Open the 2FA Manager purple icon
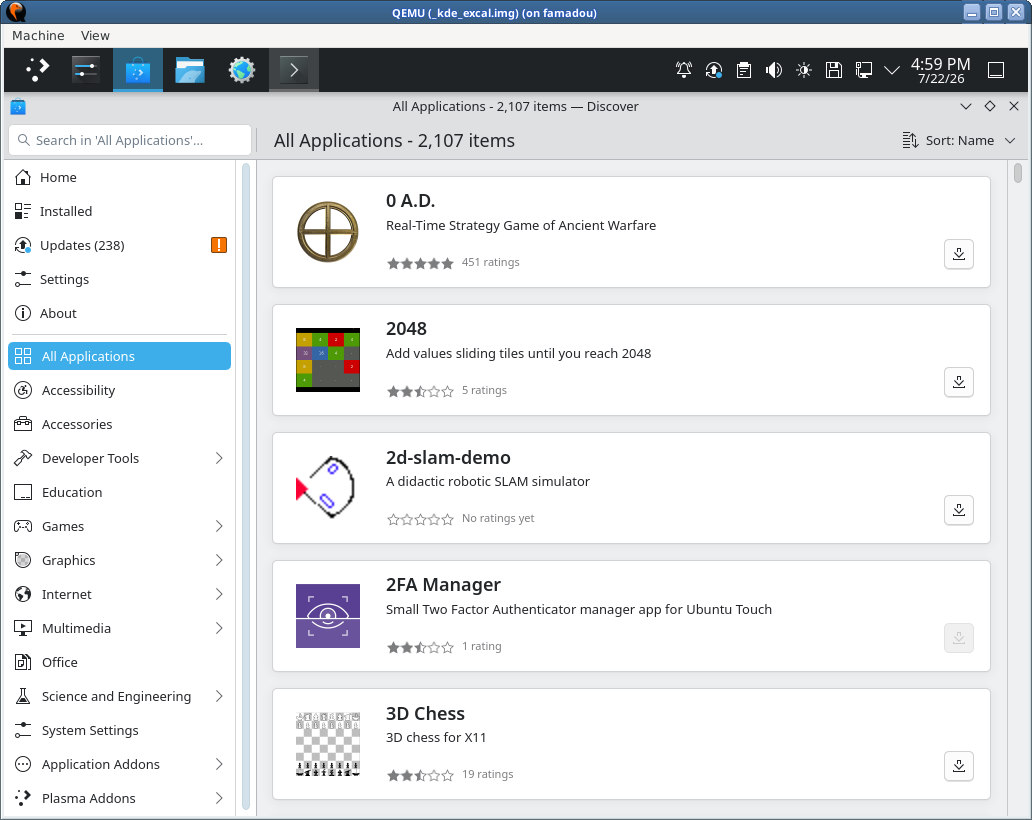The height and width of the screenshot is (820, 1032). [x=328, y=616]
